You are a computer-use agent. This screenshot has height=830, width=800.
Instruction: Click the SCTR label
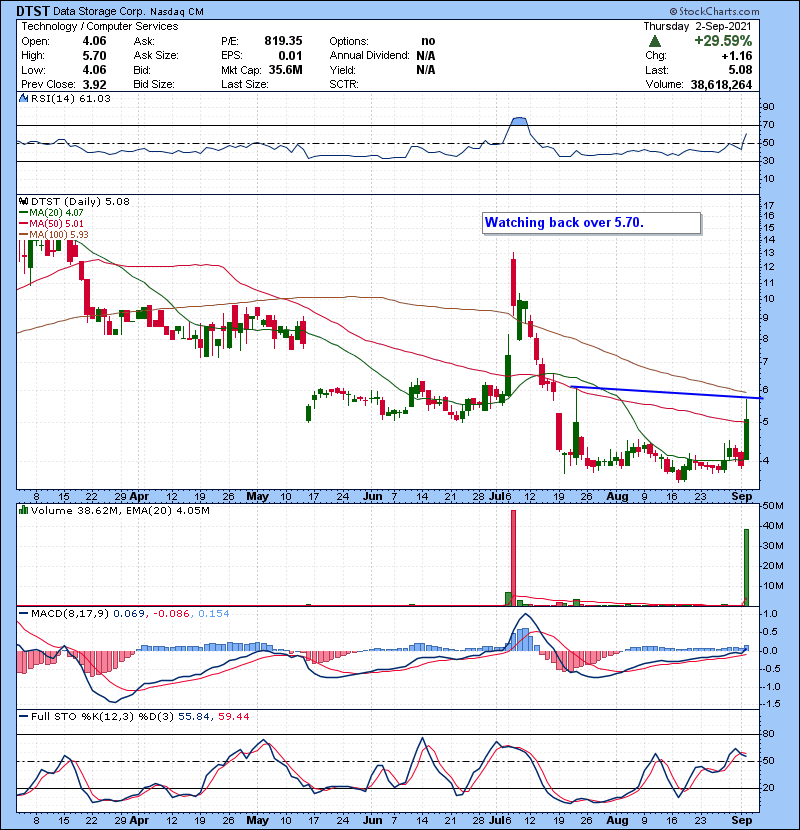click(344, 84)
